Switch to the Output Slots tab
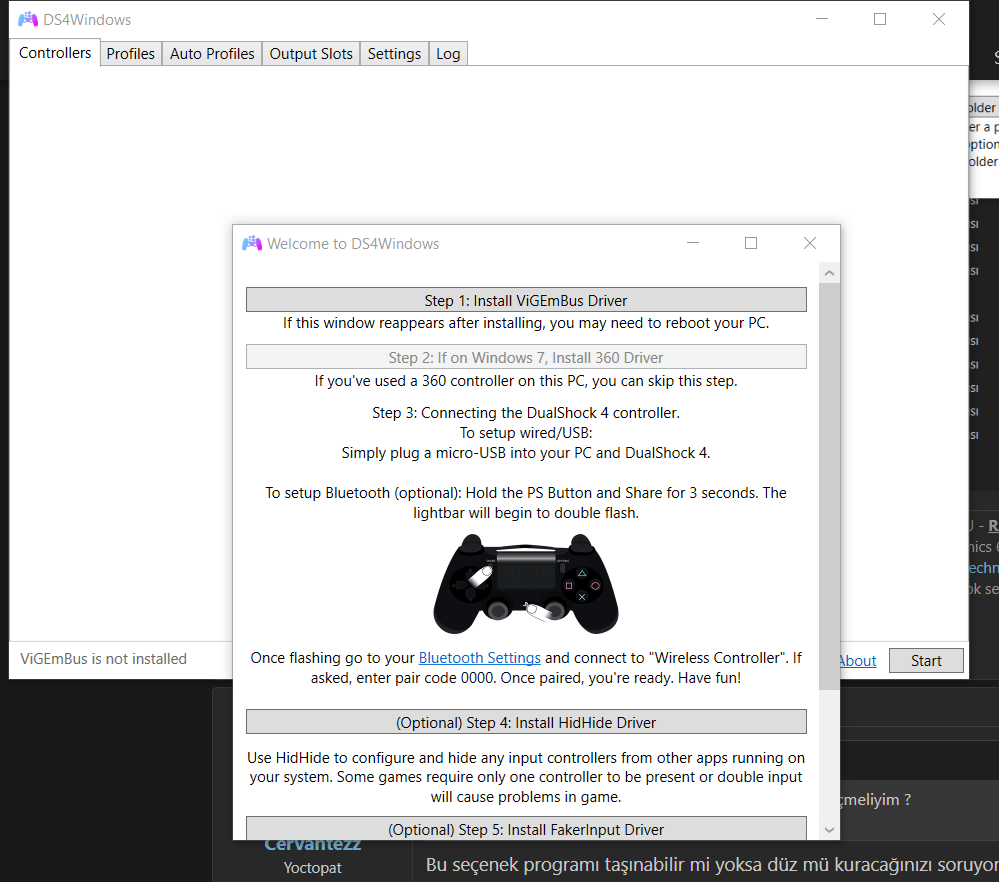999x882 pixels. (x=311, y=54)
